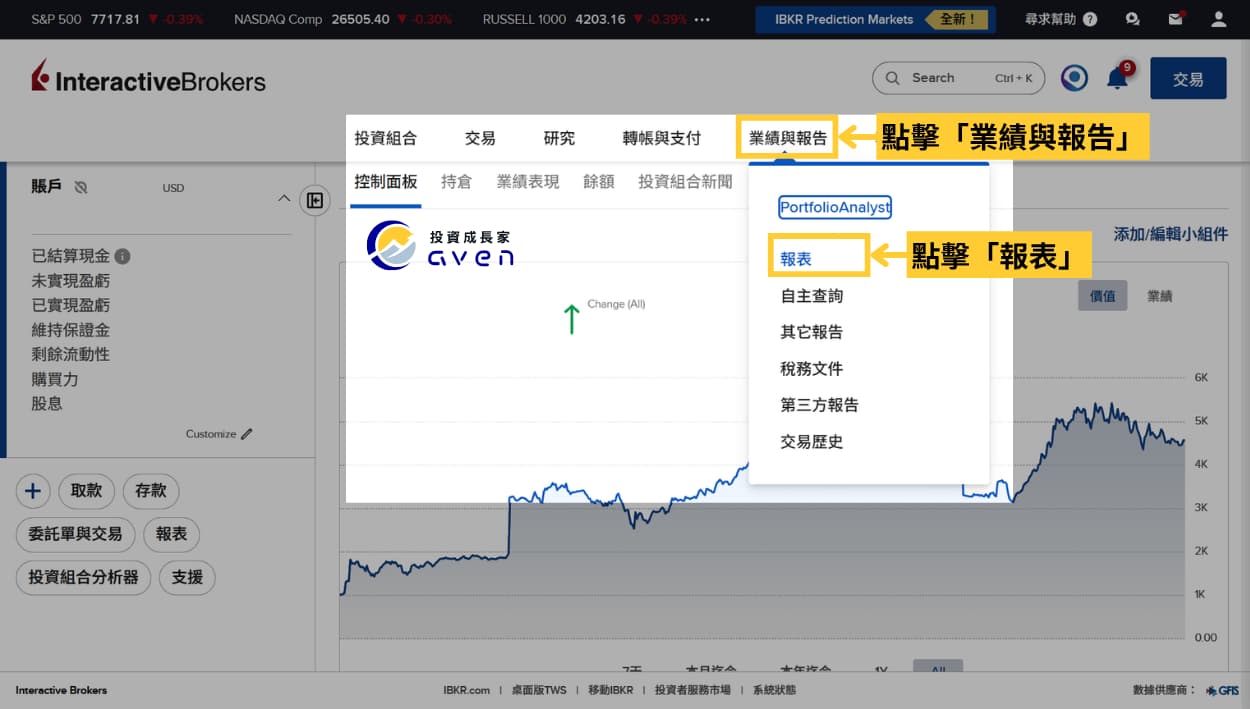The height and width of the screenshot is (709, 1250).
Task: Click the 支援 button
Action: tap(187, 577)
